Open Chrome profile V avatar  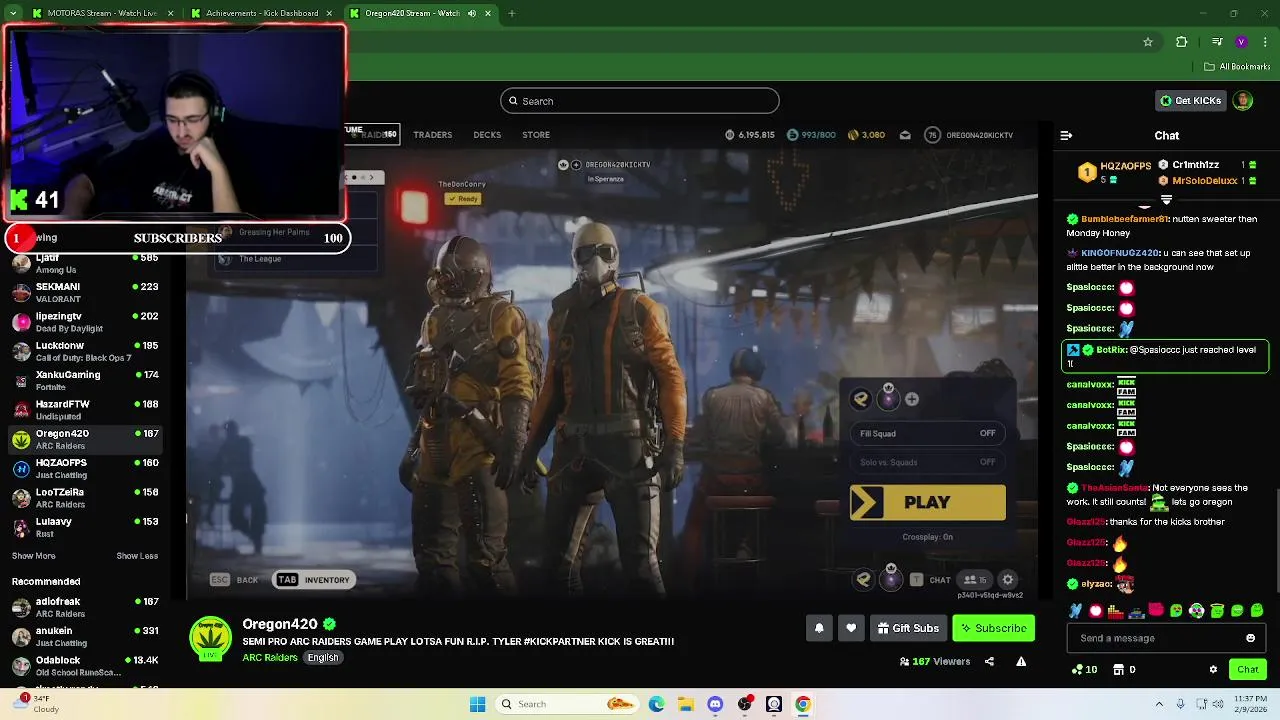(x=1241, y=42)
